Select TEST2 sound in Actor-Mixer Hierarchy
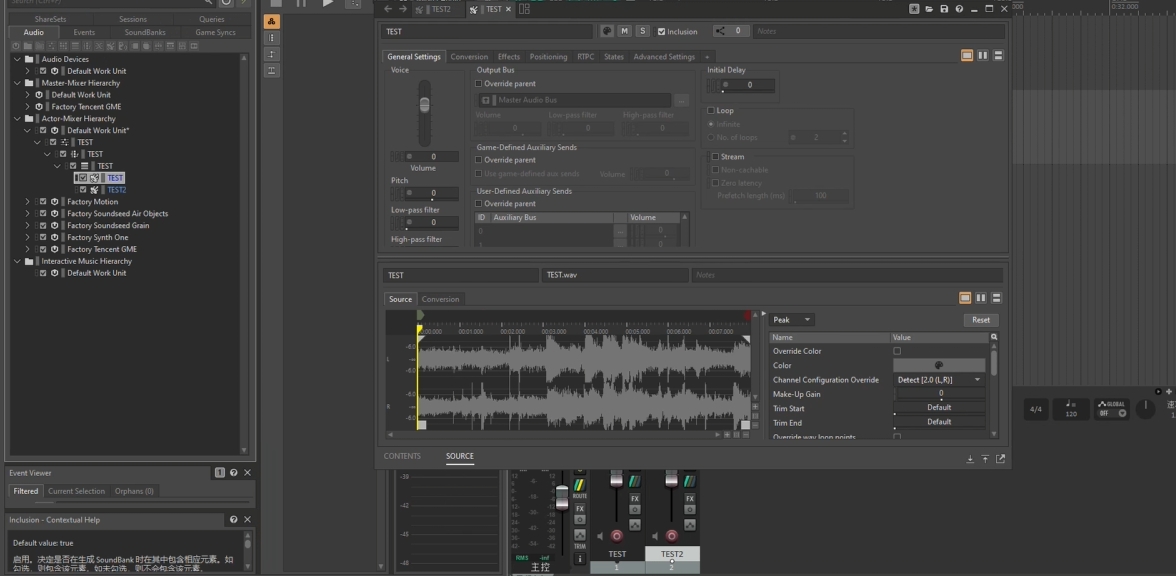Image resolution: width=1176 pixels, height=576 pixels. click(x=116, y=190)
